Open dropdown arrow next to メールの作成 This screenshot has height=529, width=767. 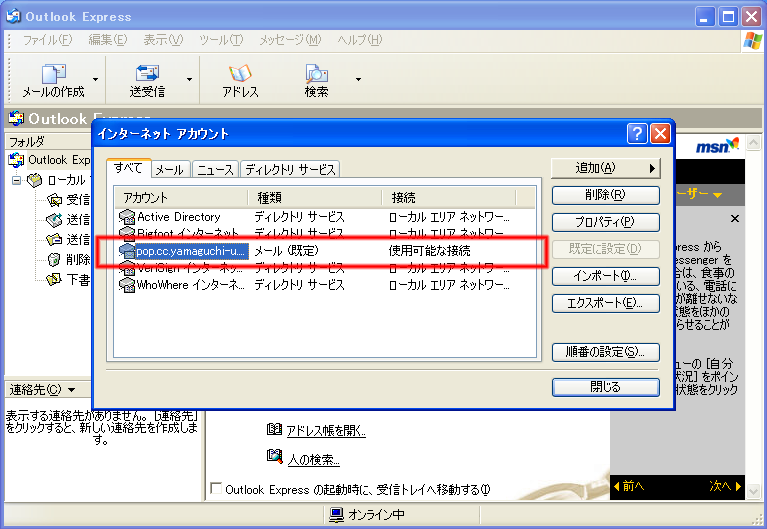[95, 79]
